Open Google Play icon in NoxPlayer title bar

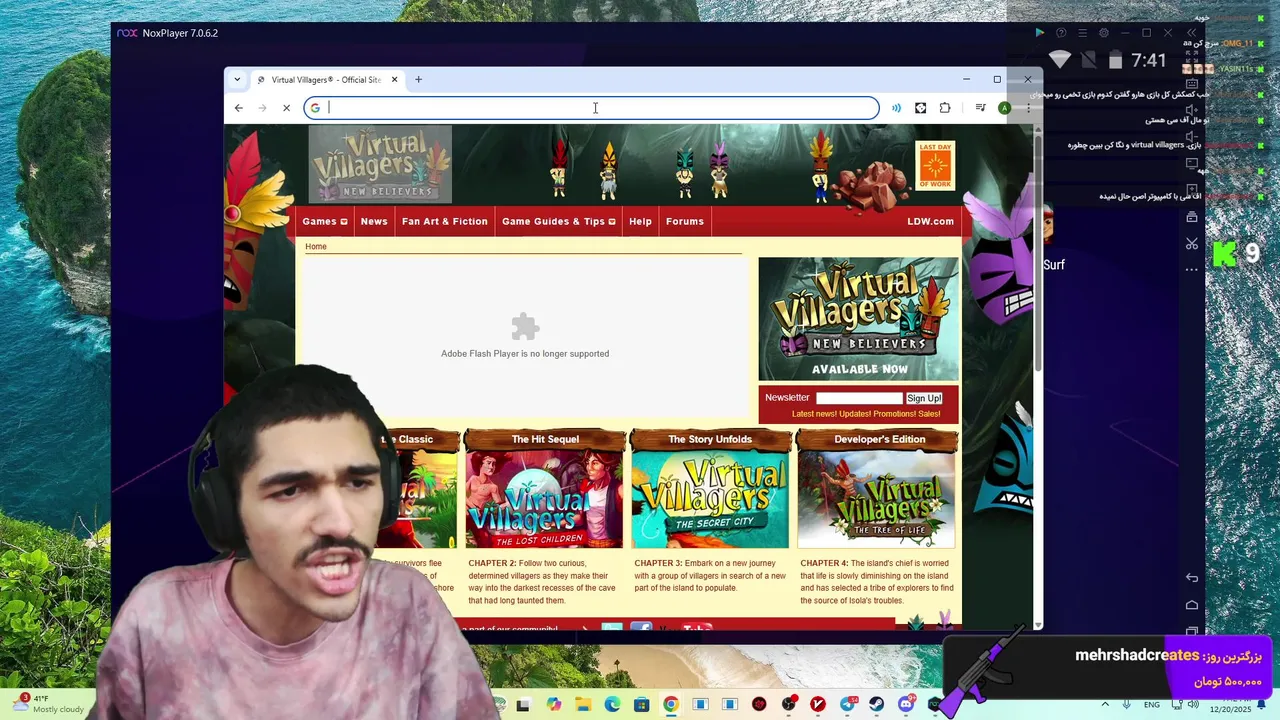[1039, 33]
